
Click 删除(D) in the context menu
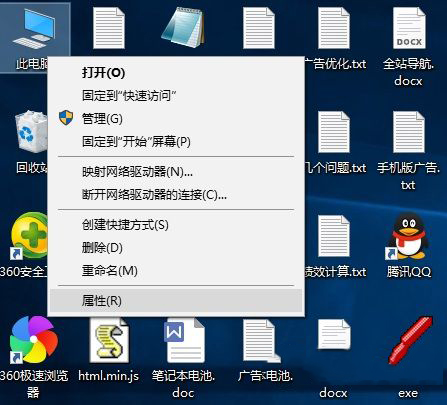click(176, 248)
